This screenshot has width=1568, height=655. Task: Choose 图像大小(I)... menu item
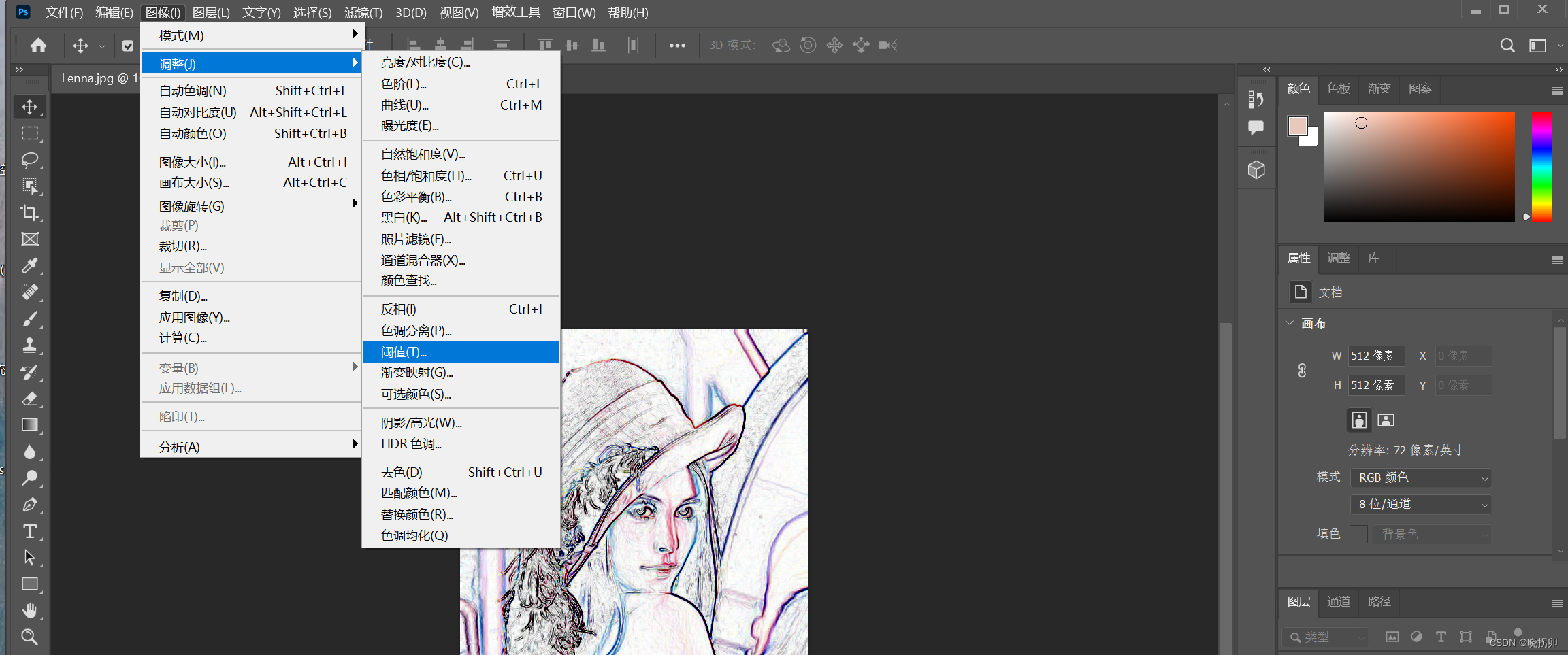pos(252,162)
